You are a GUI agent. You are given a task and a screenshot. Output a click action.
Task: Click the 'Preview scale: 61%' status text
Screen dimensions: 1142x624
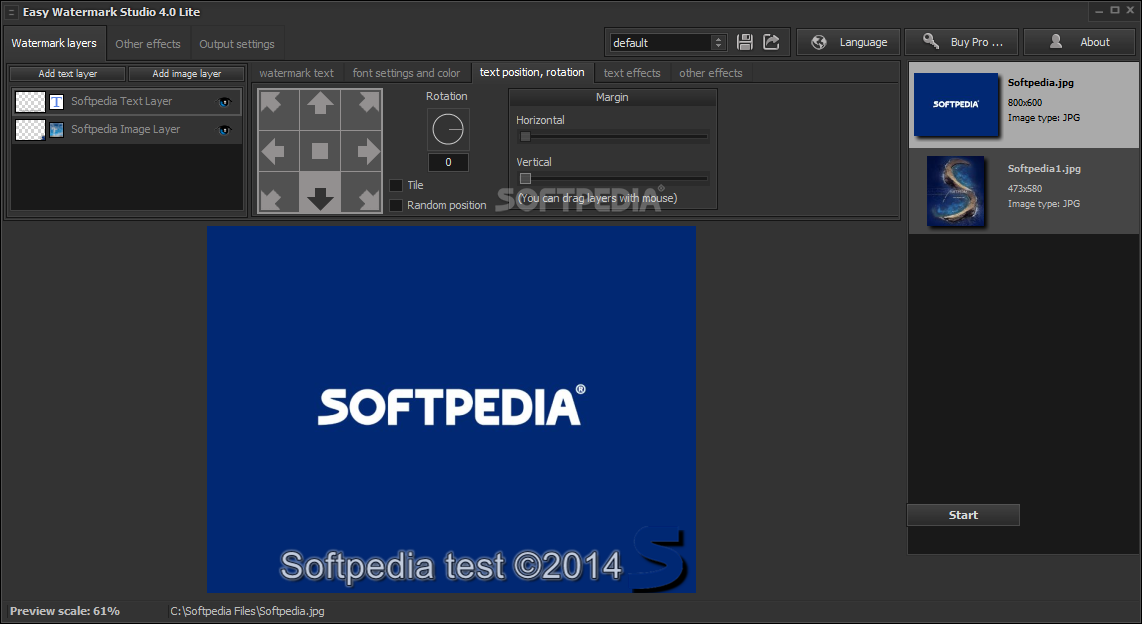click(65, 611)
